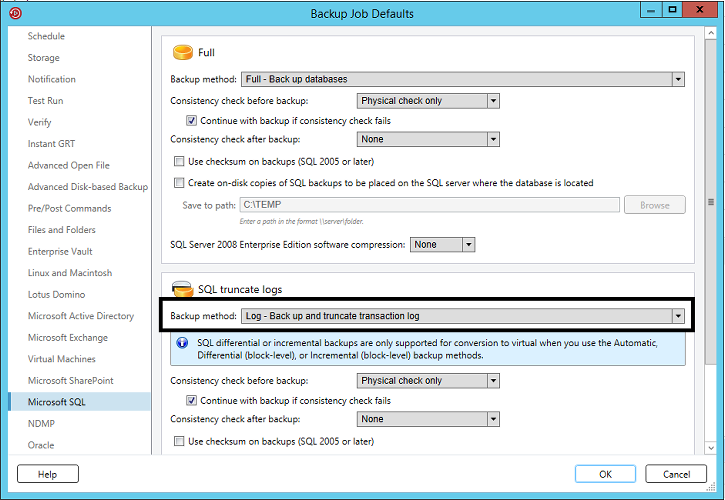Select Advanced Disk-based Backup
Screen dimensions: 725x500
(x=88, y=187)
